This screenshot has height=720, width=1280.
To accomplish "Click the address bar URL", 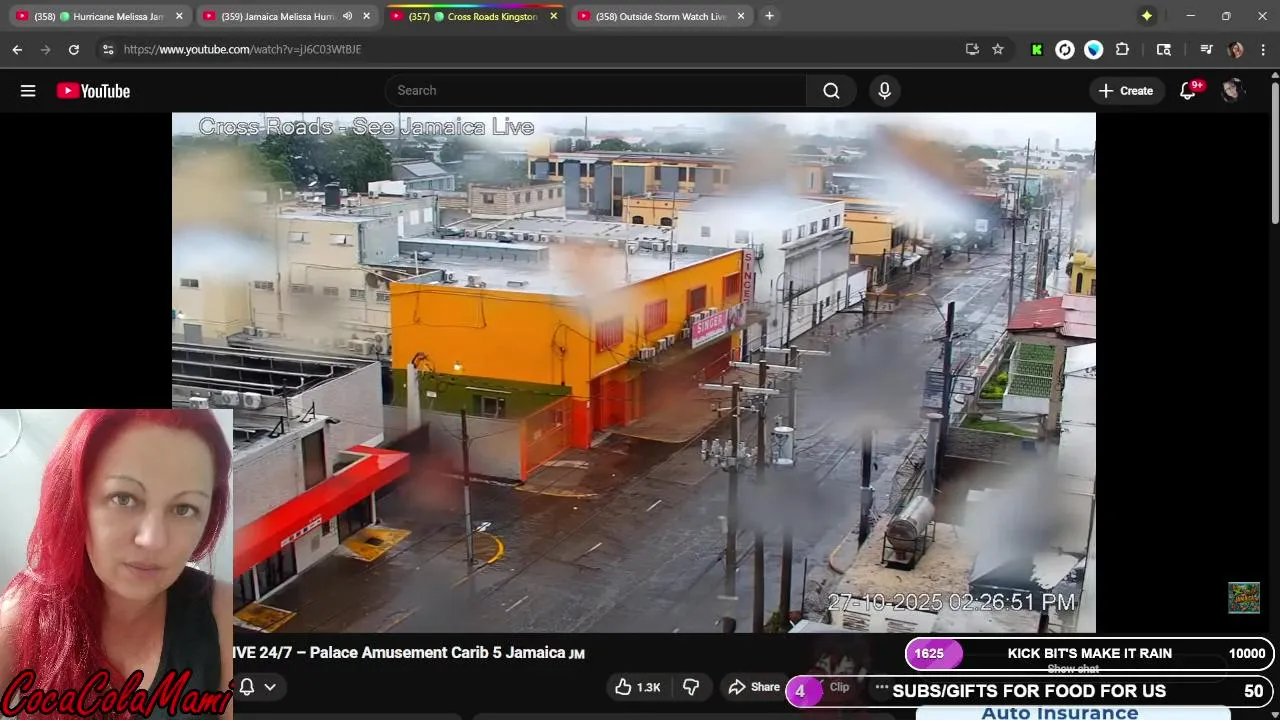I will coord(242,49).
